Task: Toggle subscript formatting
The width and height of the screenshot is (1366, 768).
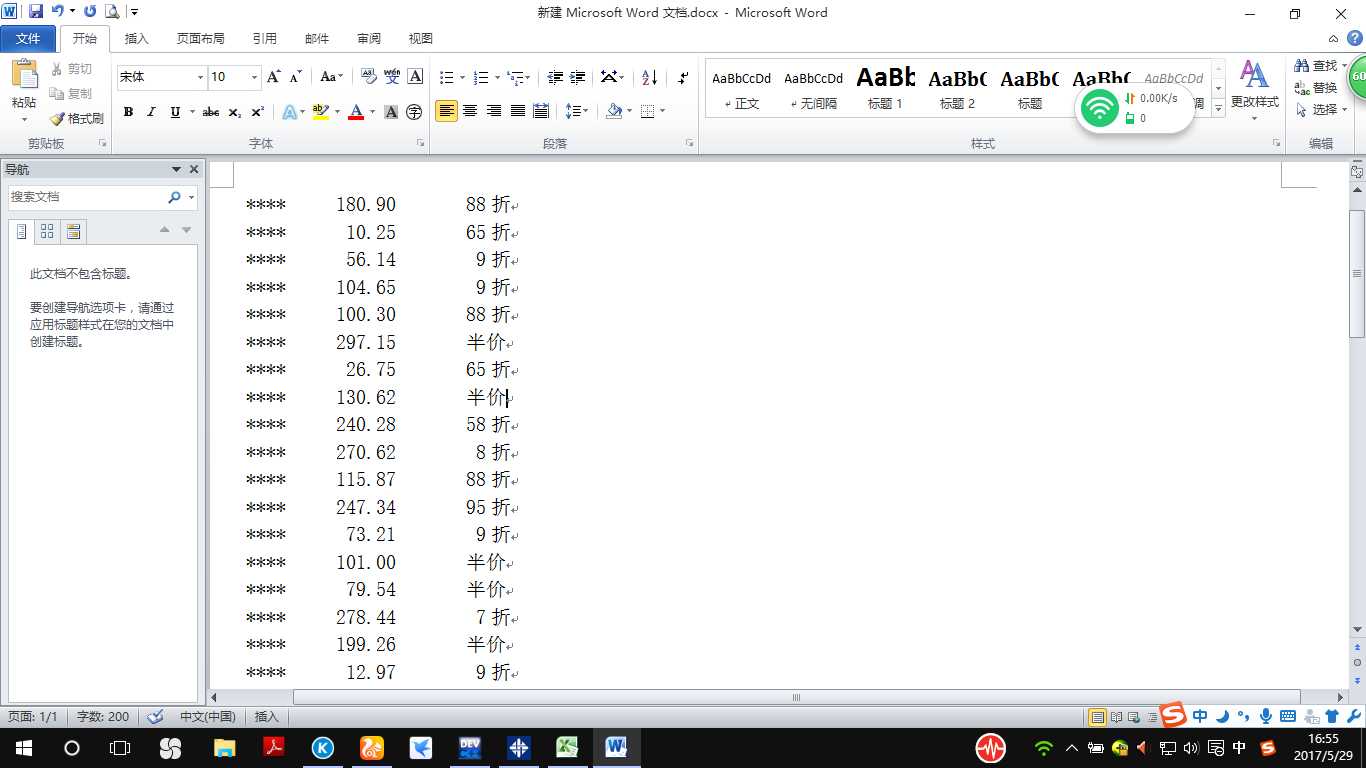Action: coord(234,112)
